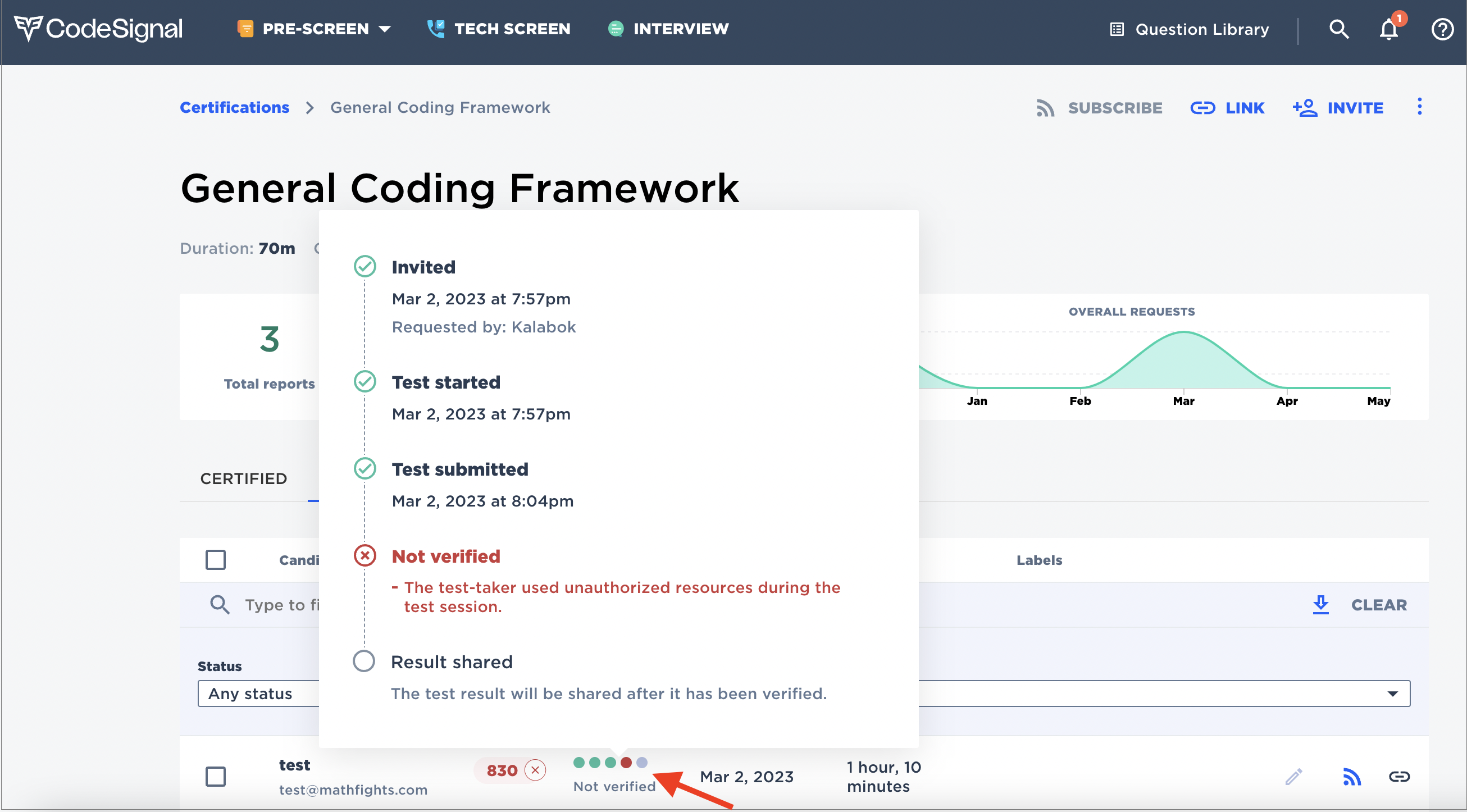Check the box for candidate test
The height and width of the screenshot is (812, 1467).
click(215, 776)
